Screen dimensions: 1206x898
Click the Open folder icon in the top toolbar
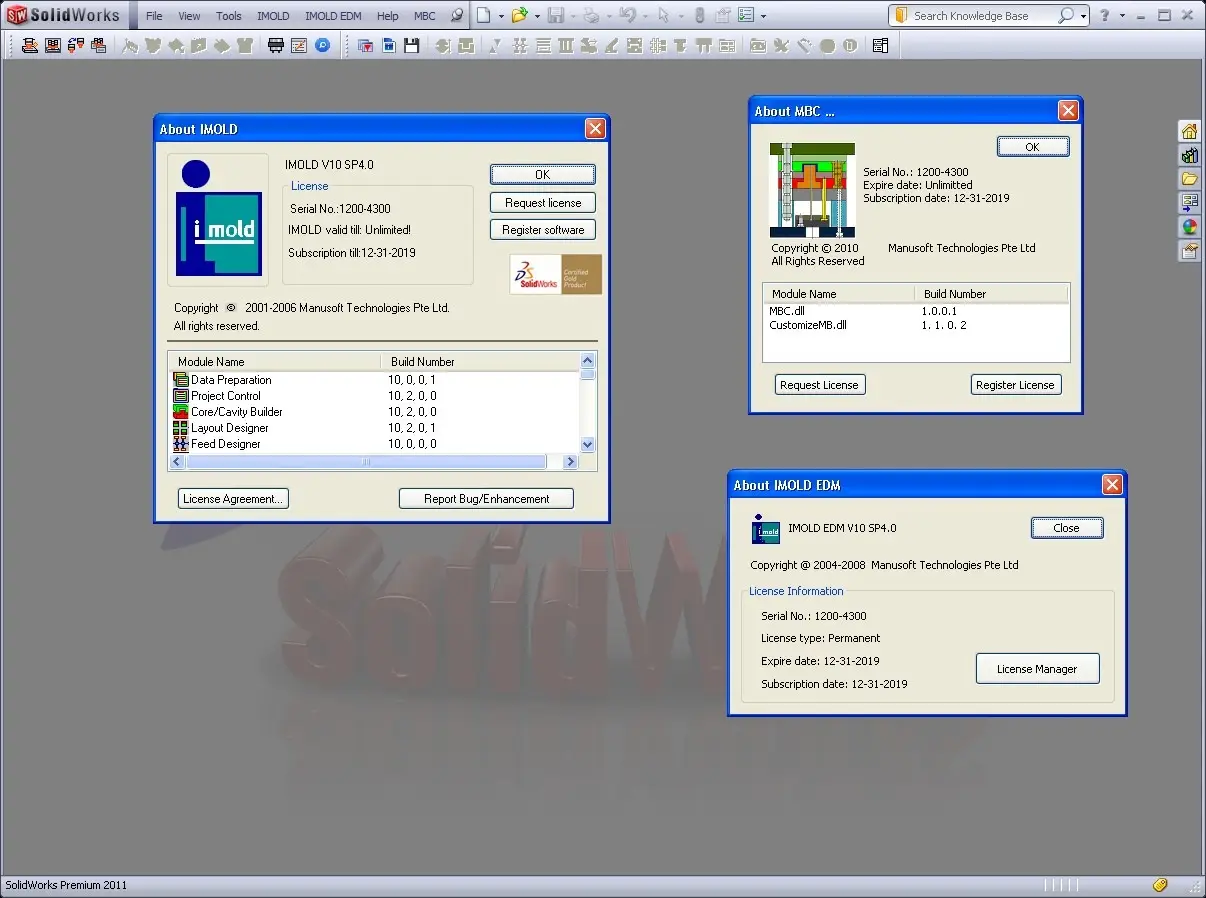coord(519,15)
